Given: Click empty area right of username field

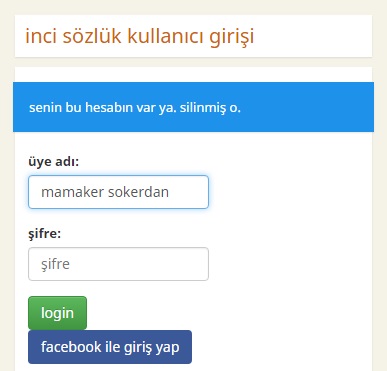Looking at the screenshot, I should click(x=290, y=192).
